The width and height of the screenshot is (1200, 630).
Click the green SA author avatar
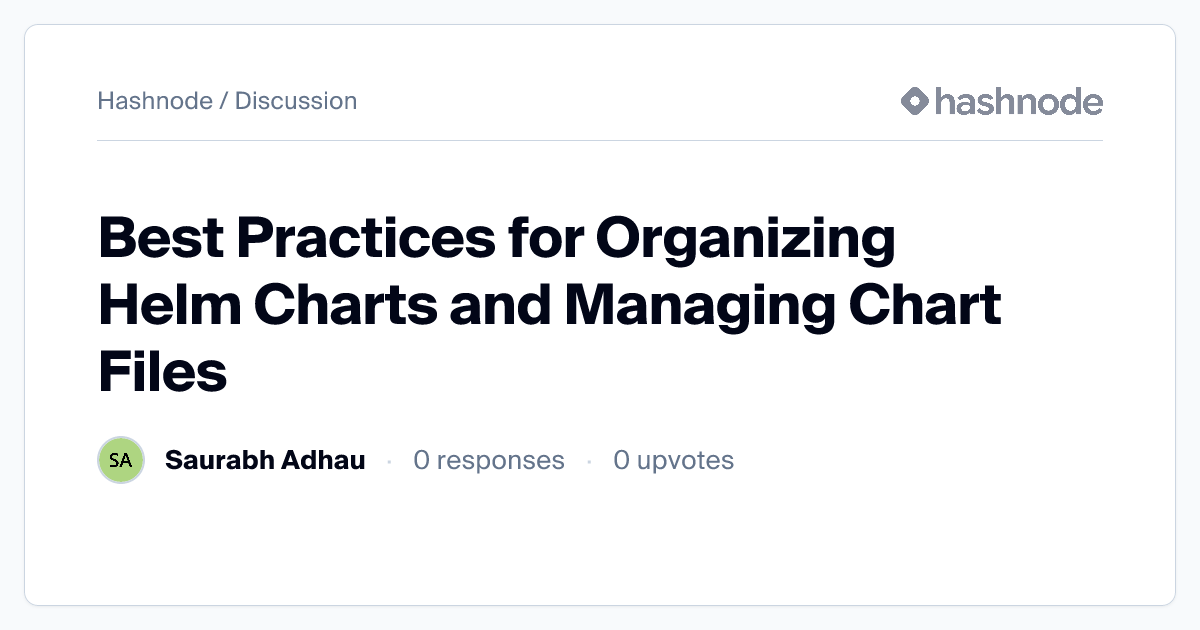[121, 460]
